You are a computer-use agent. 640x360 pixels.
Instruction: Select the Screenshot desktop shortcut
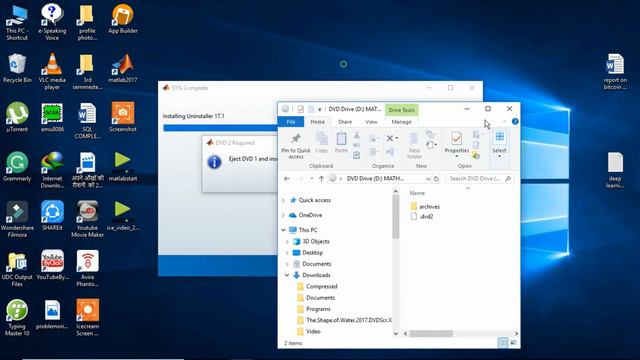[x=122, y=118]
